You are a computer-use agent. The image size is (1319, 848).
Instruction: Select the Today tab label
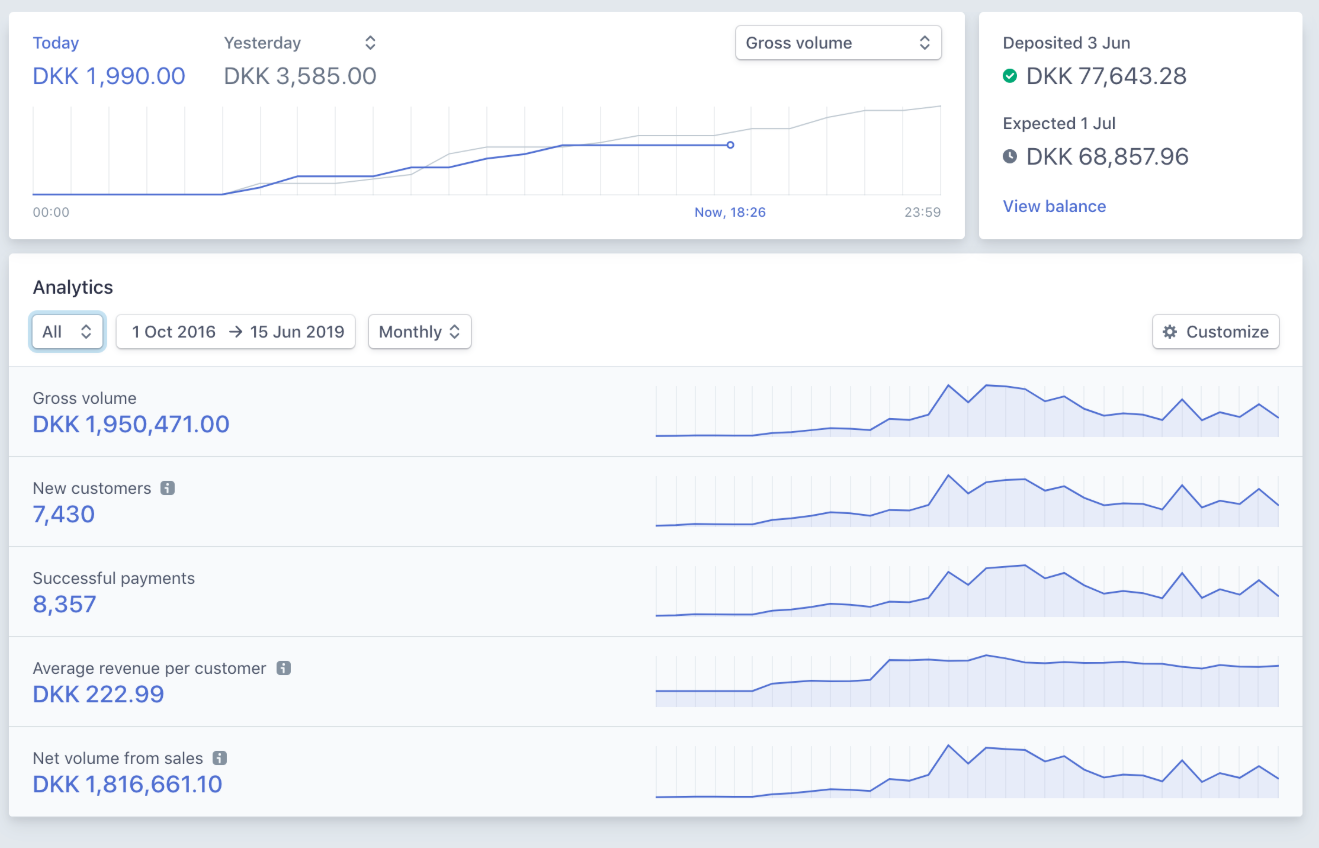tap(56, 43)
